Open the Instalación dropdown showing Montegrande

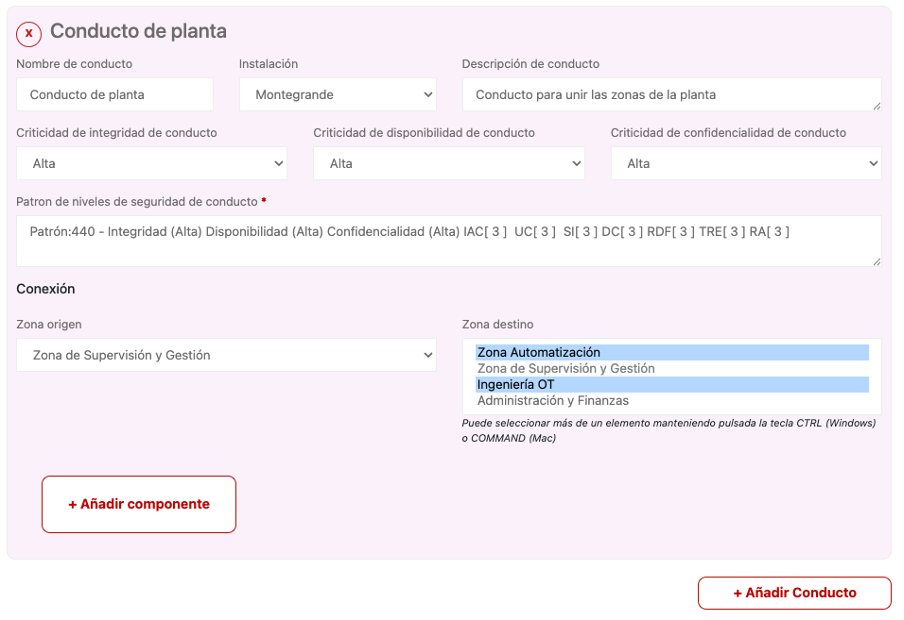[338, 95]
